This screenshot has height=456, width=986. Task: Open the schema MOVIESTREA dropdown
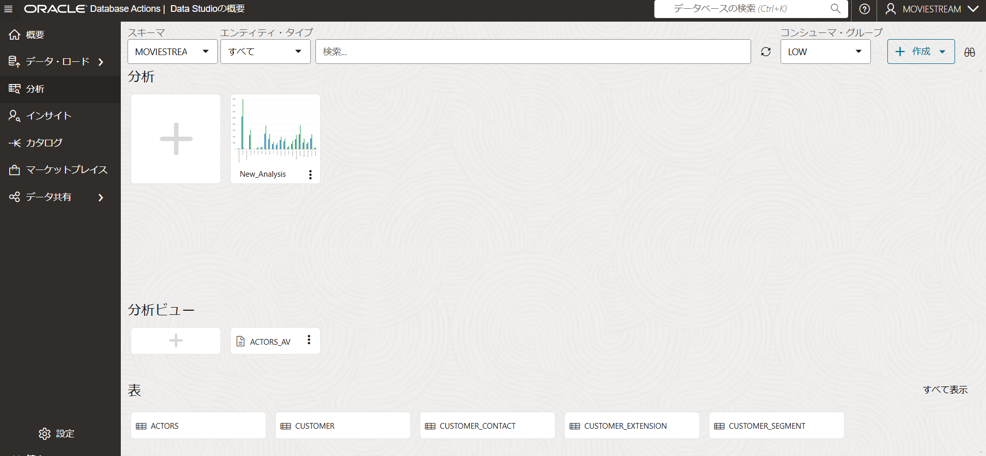(x=172, y=52)
